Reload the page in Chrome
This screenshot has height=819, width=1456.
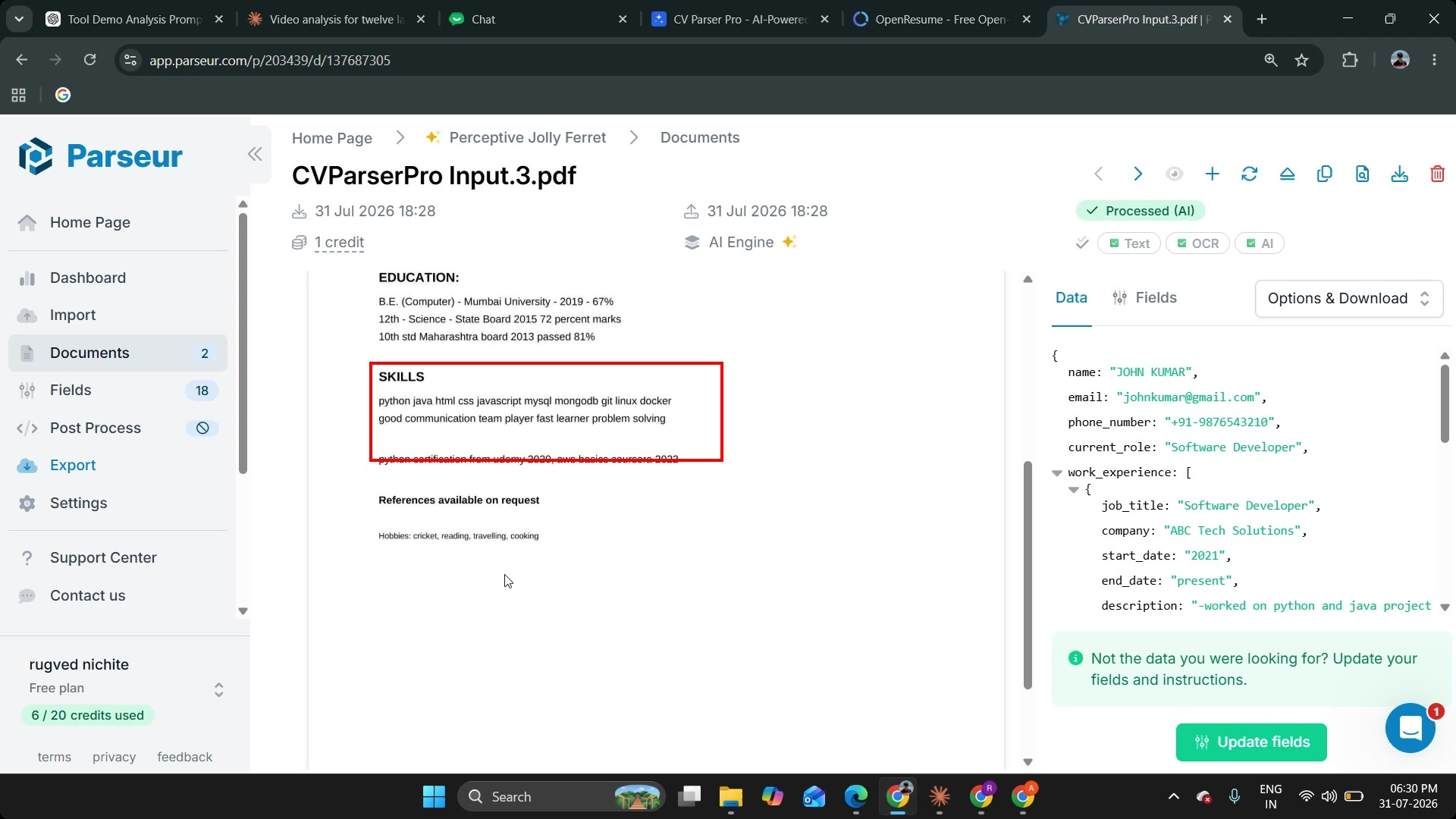[89, 60]
